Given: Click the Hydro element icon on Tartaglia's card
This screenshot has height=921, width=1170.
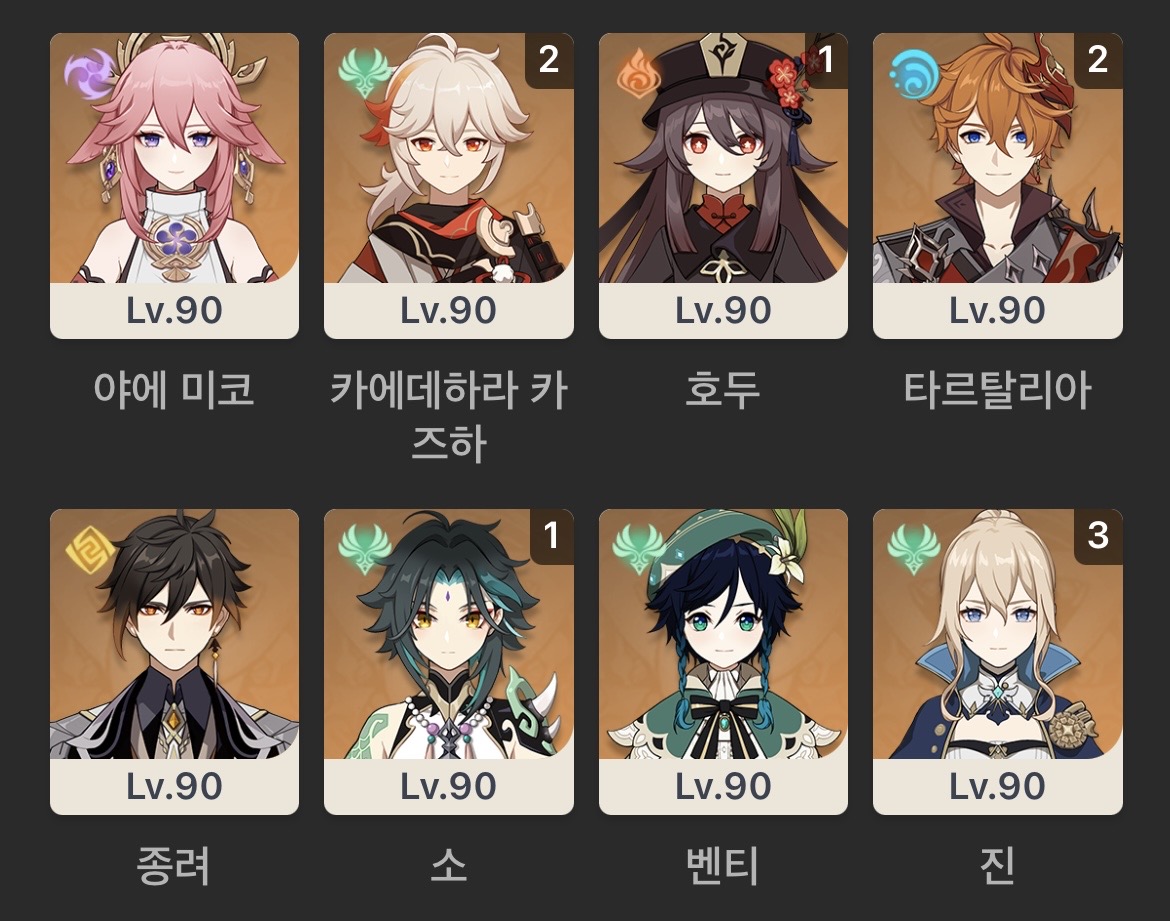Looking at the screenshot, I should coord(914,75).
